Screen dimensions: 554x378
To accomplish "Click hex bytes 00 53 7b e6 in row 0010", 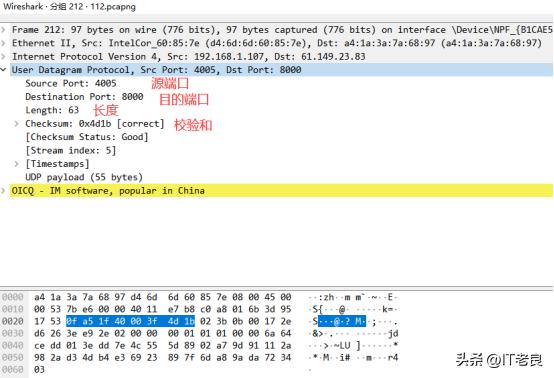I will tap(64, 309).
